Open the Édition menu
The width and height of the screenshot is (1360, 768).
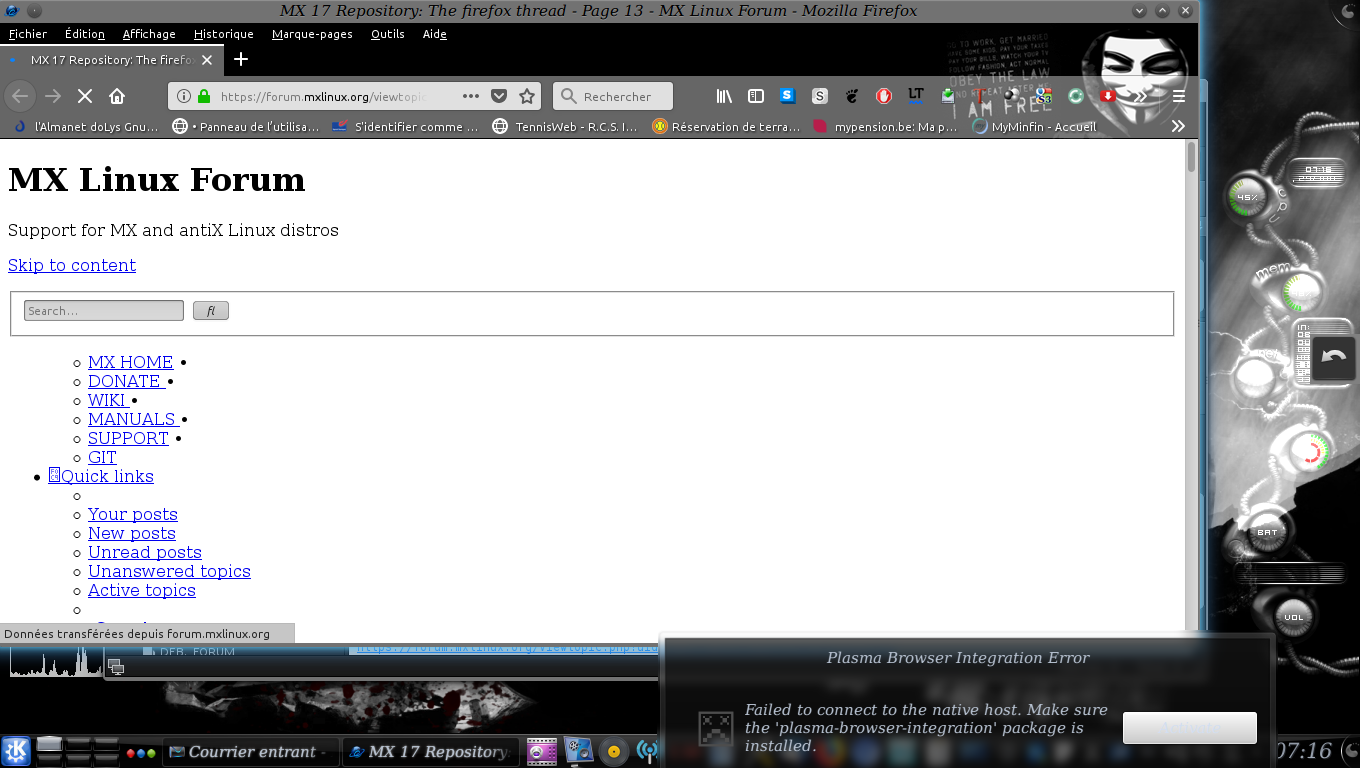85,34
